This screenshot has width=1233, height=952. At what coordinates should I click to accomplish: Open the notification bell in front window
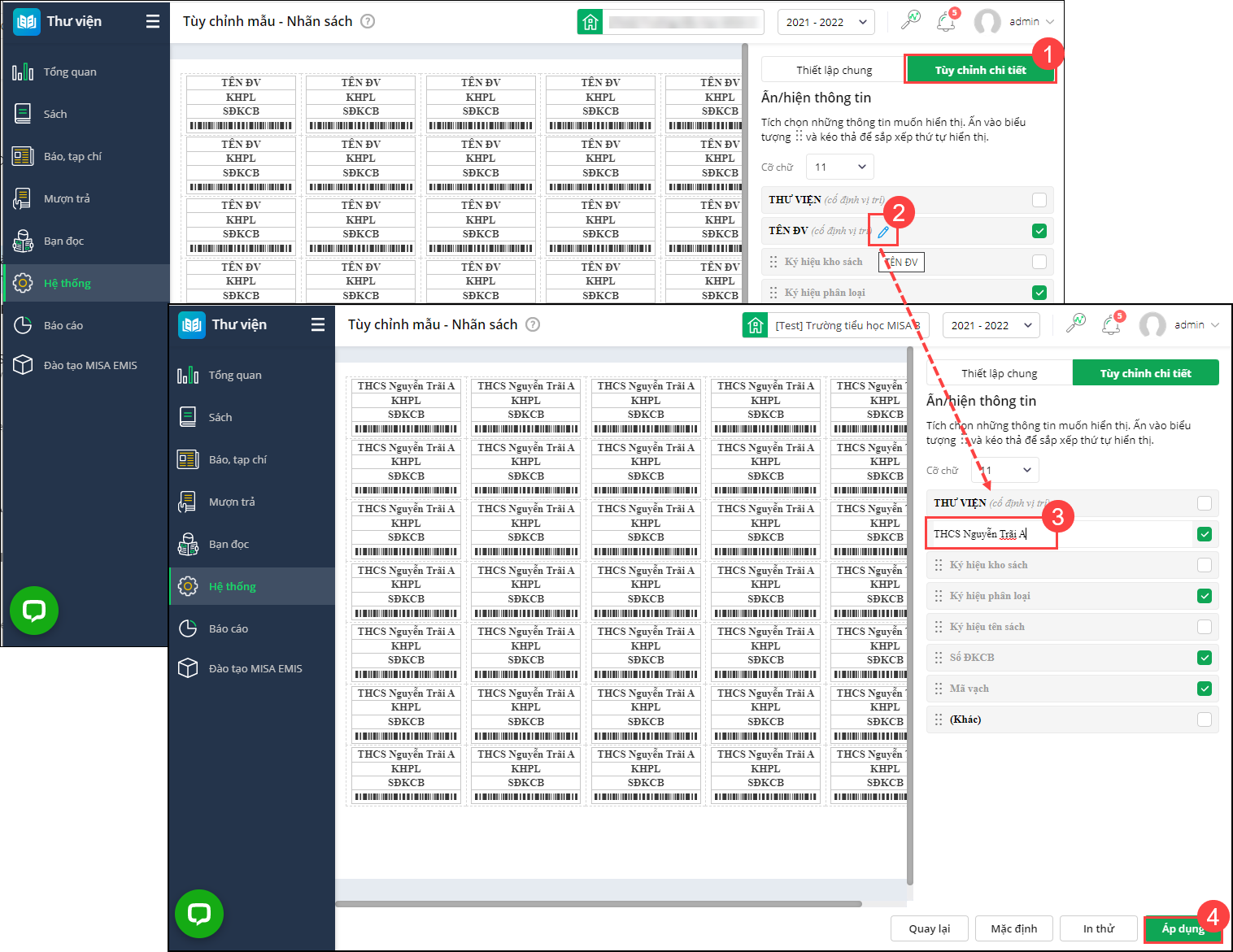click(x=1111, y=324)
